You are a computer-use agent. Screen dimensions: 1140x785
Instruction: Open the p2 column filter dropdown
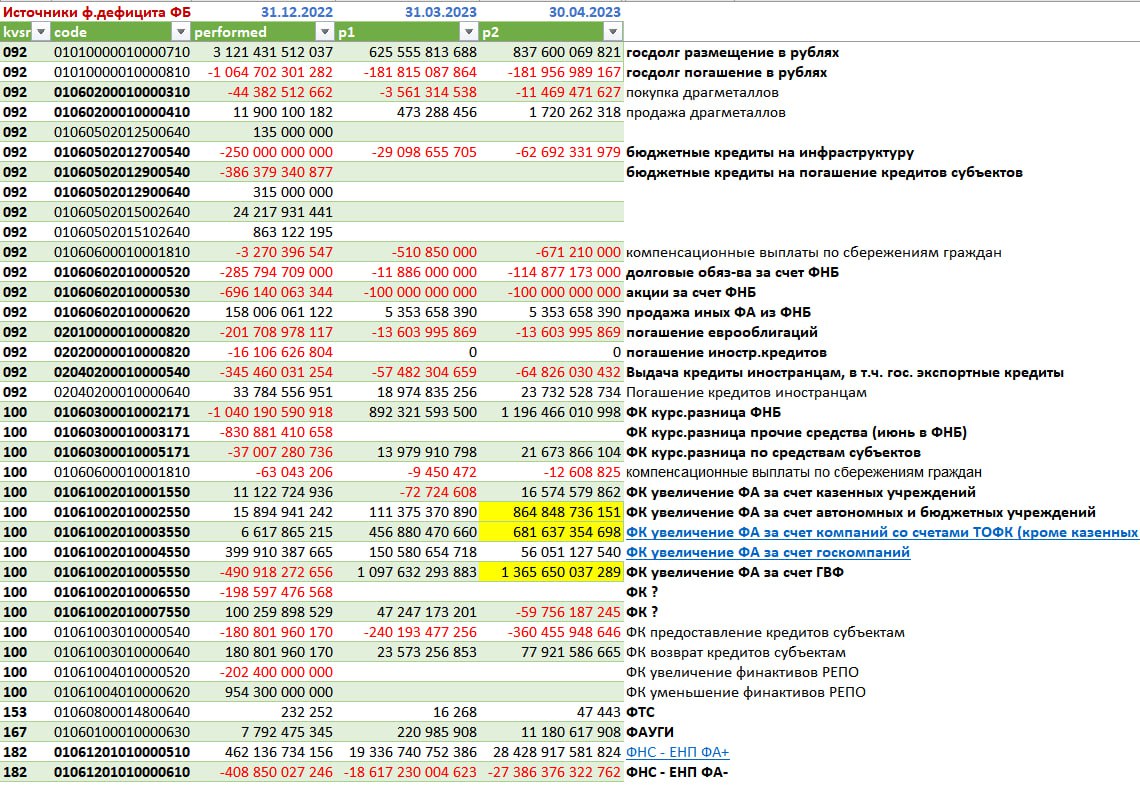click(x=613, y=32)
